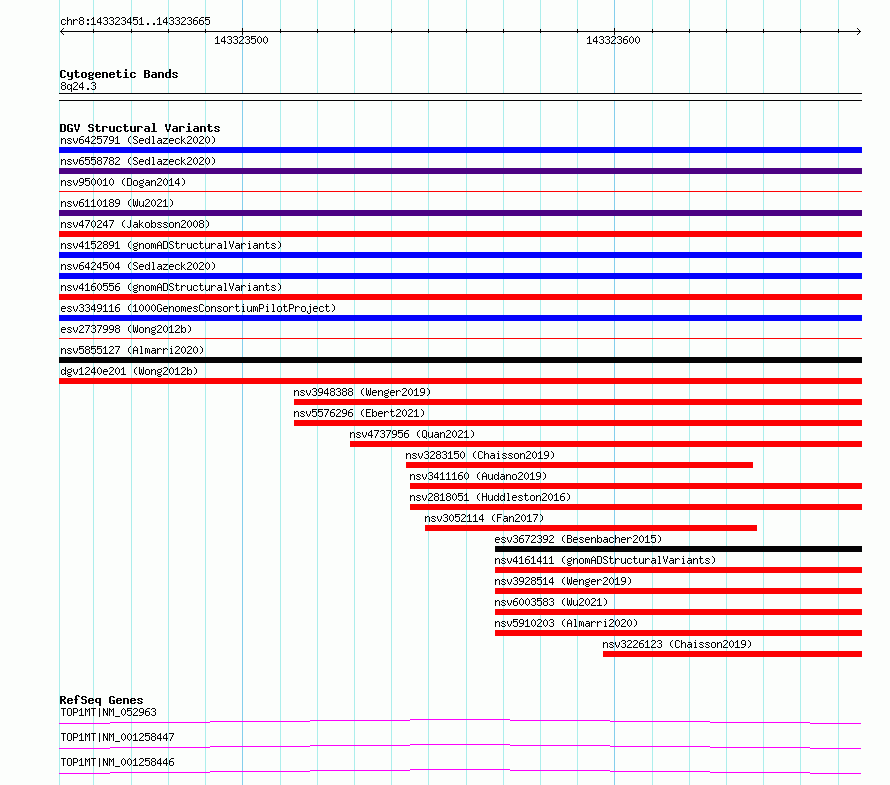Click the red bar under nsv3226123
The width and height of the screenshot is (890, 785).
click(x=732, y=654)
